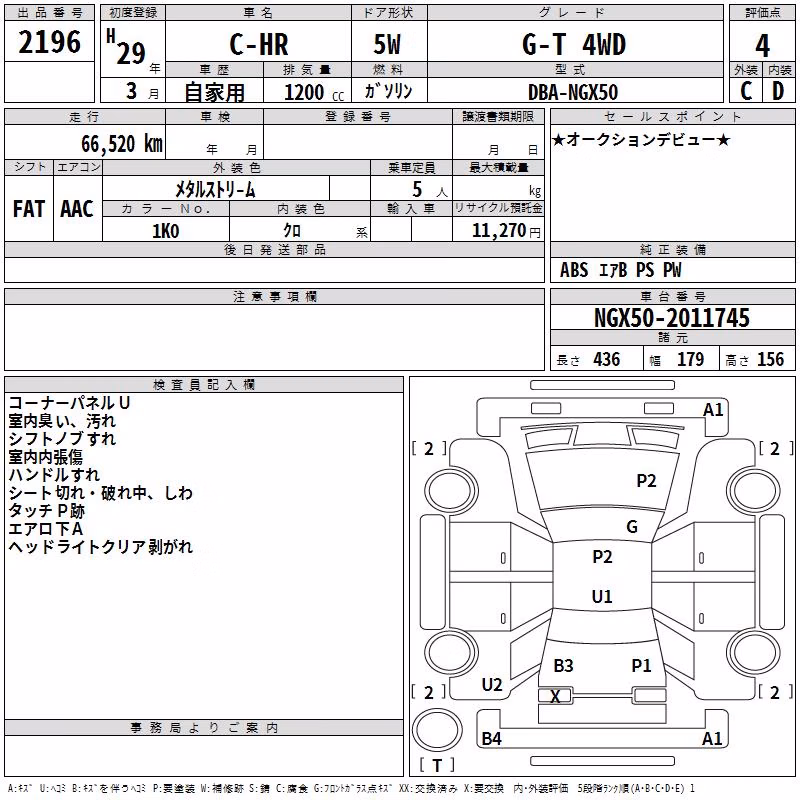Select the grade text G-T 4WD

[574, 44]
